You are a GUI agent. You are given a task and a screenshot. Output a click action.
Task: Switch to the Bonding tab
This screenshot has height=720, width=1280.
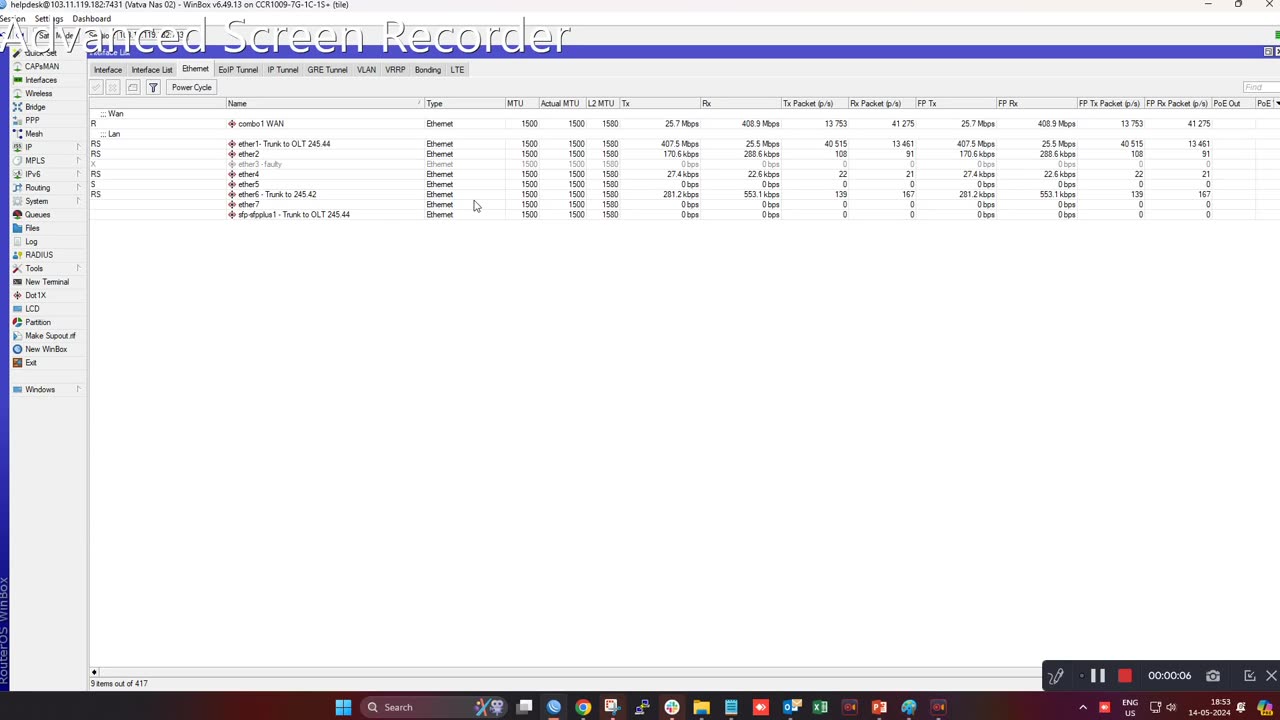point(427,70)
